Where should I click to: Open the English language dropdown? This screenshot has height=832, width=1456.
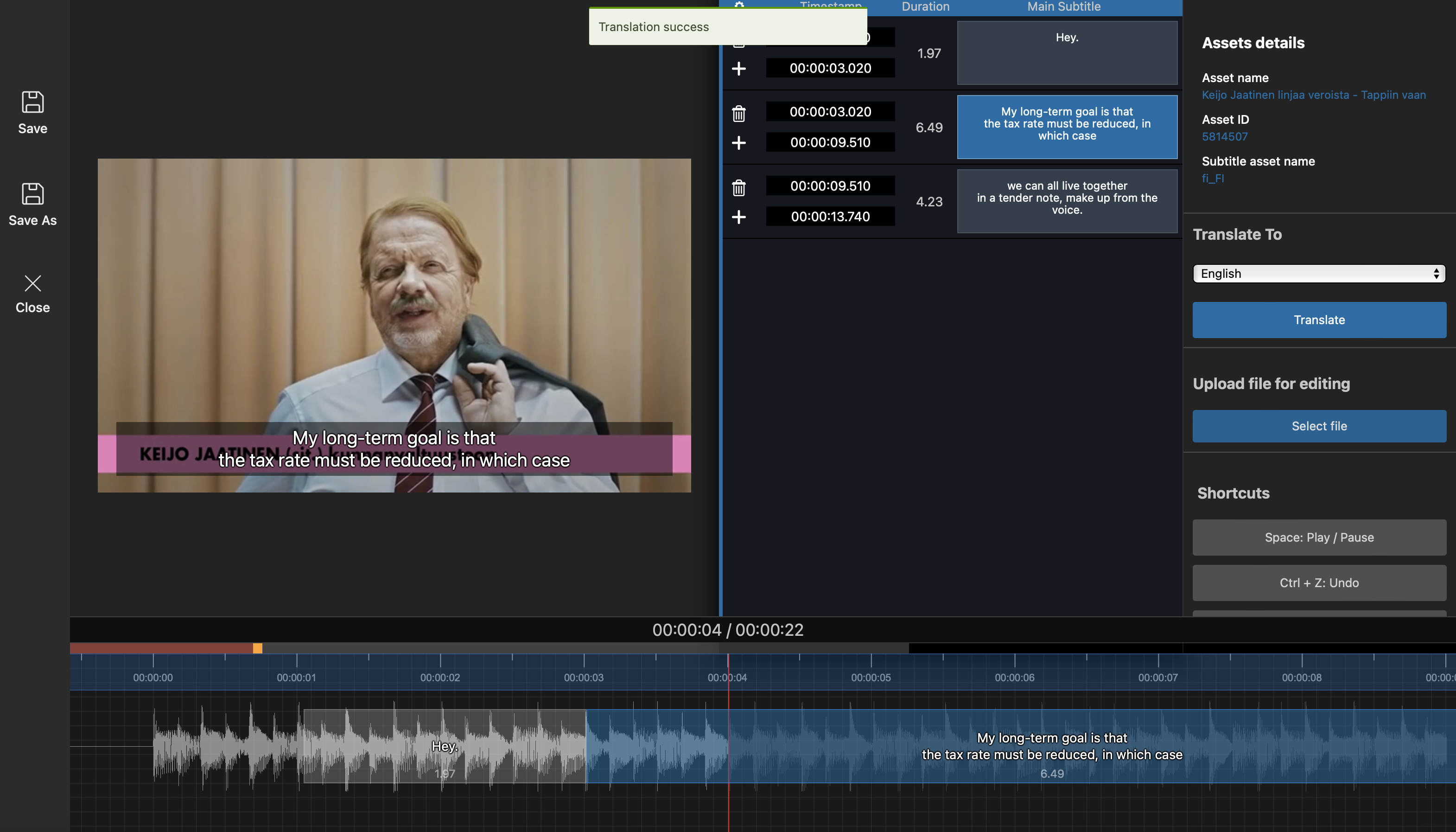click(x=1318, y=274)
